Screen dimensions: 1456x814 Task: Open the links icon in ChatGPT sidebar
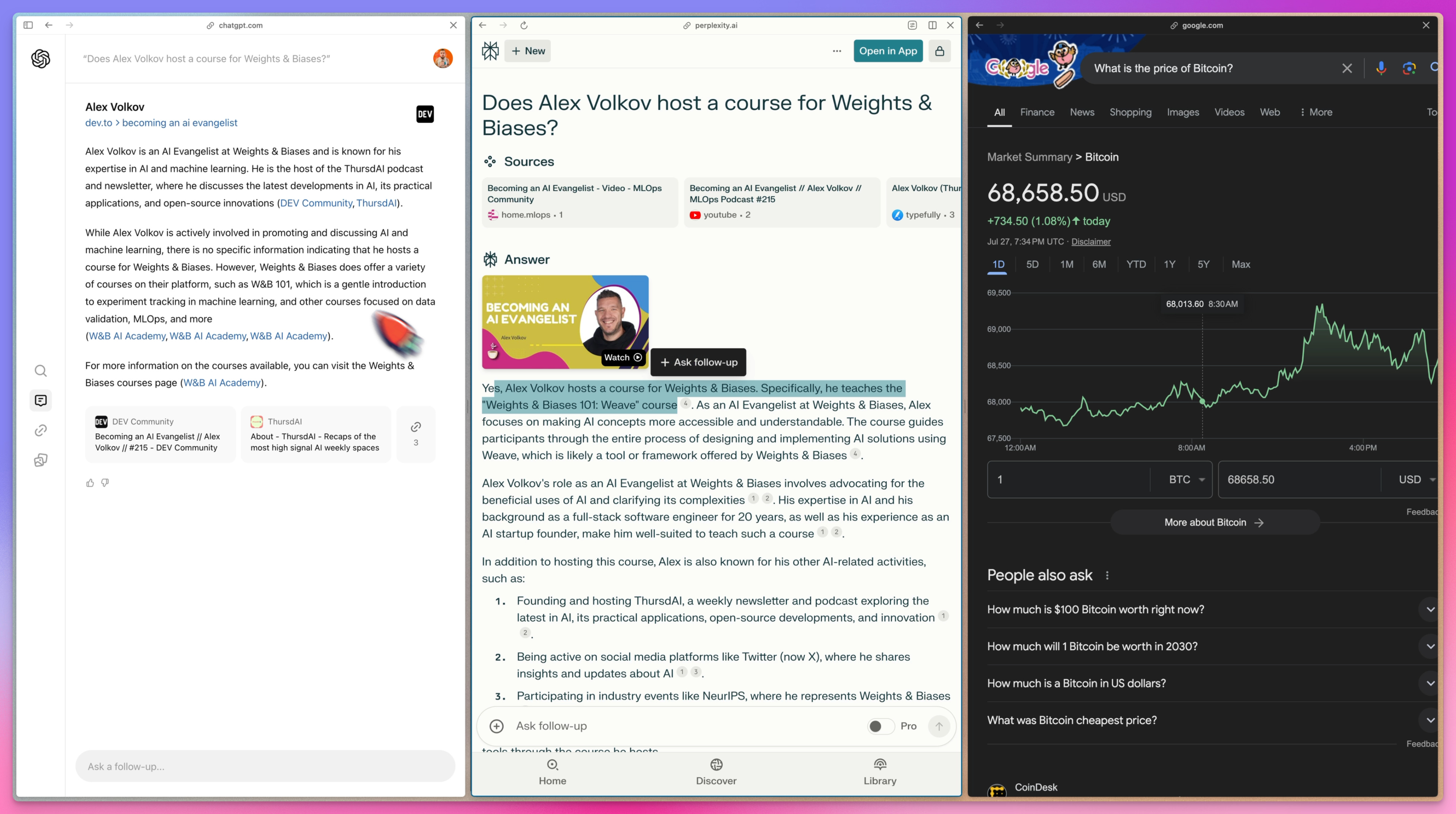tap(41, 431)
